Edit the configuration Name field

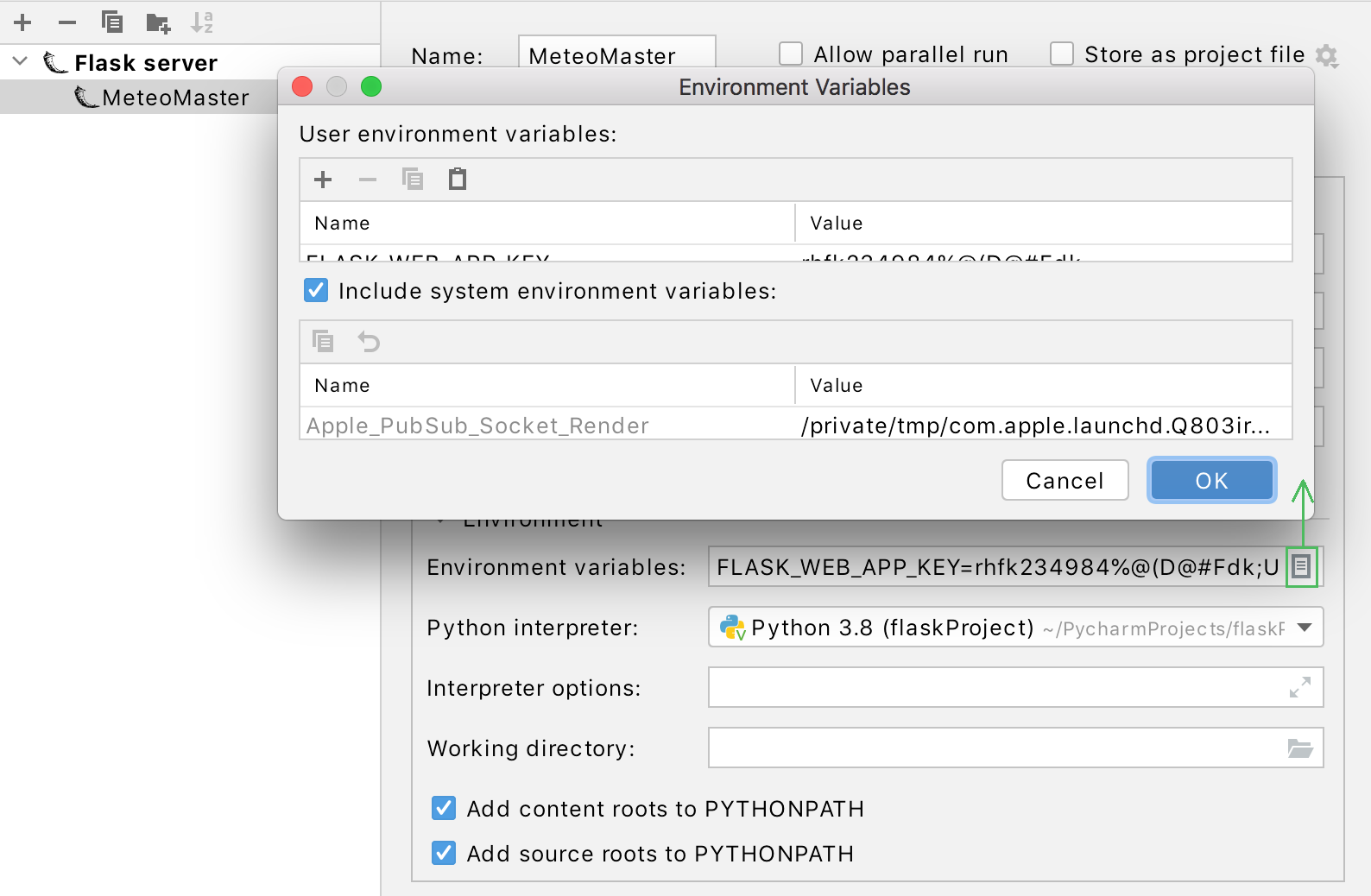click(617, 54)
